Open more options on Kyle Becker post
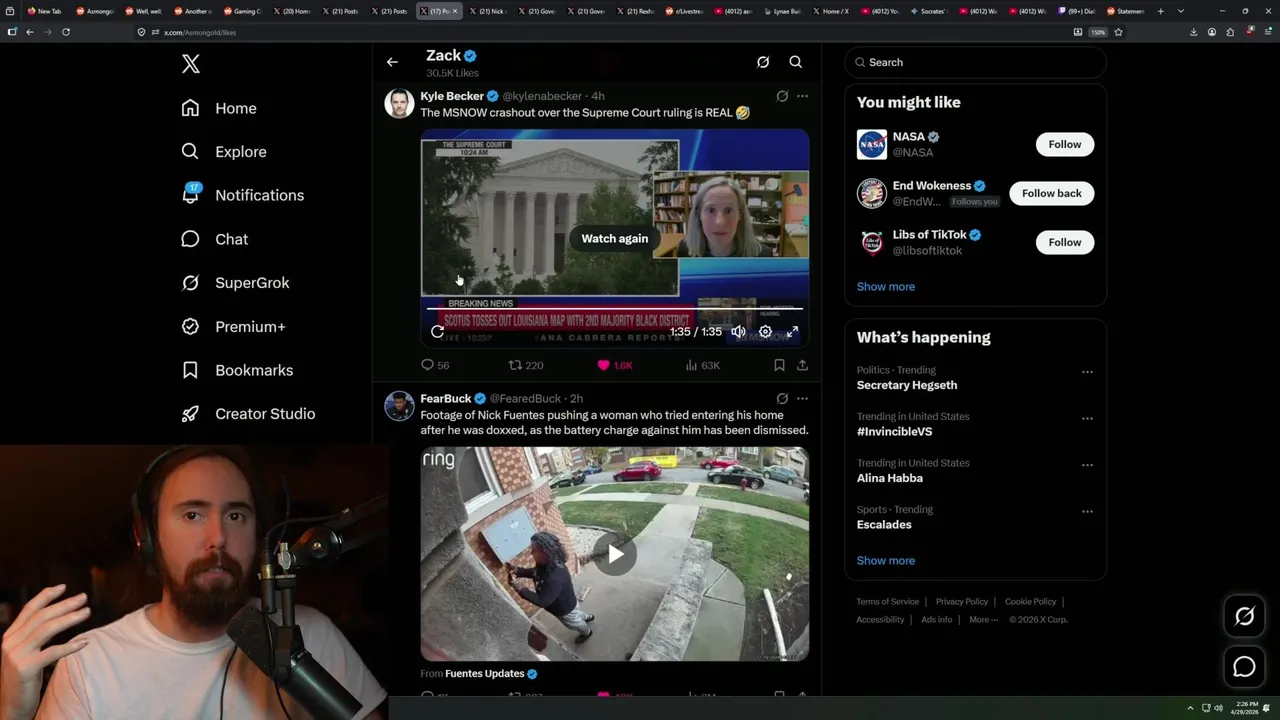Screen dimensions: 1280x720 click(x=802, y=96)
